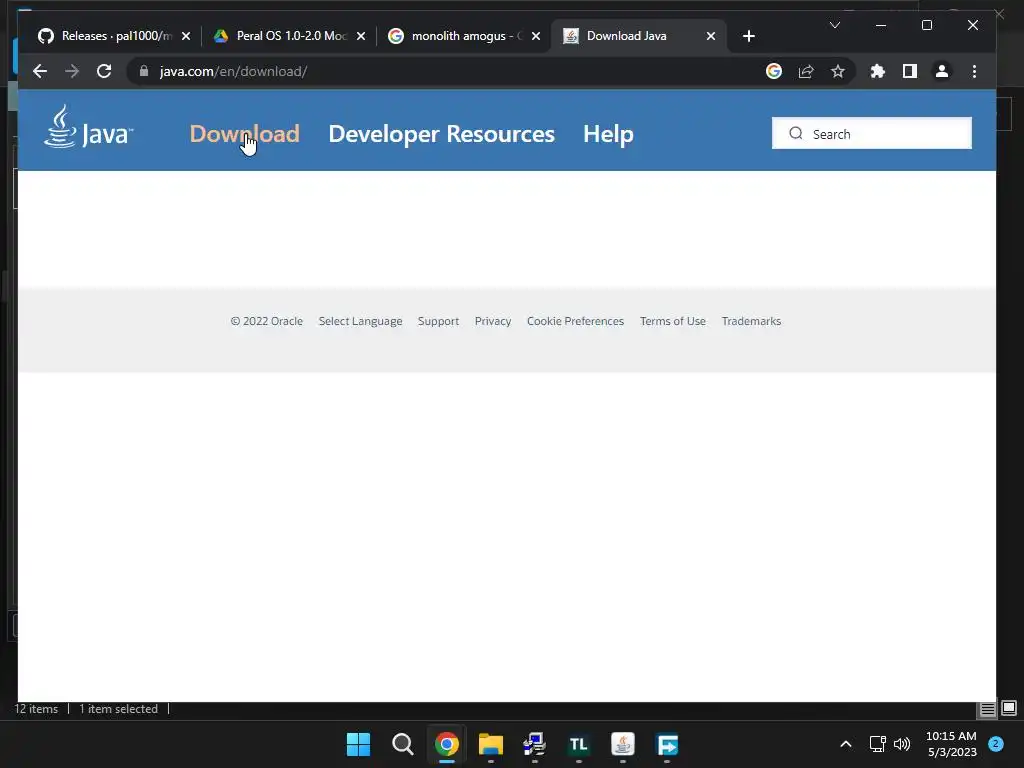Bookmark this page with star icon
Image resolution: width=1024 pixels, height=768 pixels.
838,71
